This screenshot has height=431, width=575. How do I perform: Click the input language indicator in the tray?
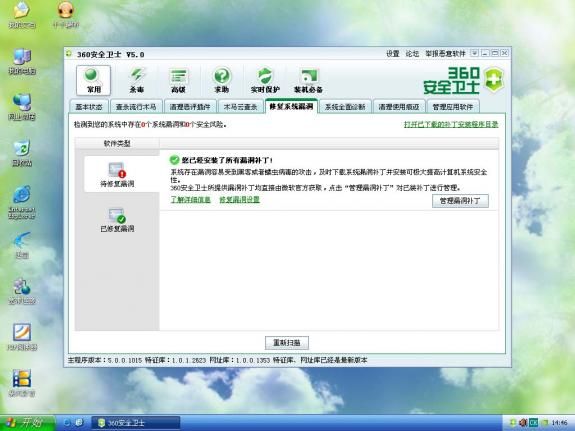(534, 423)
